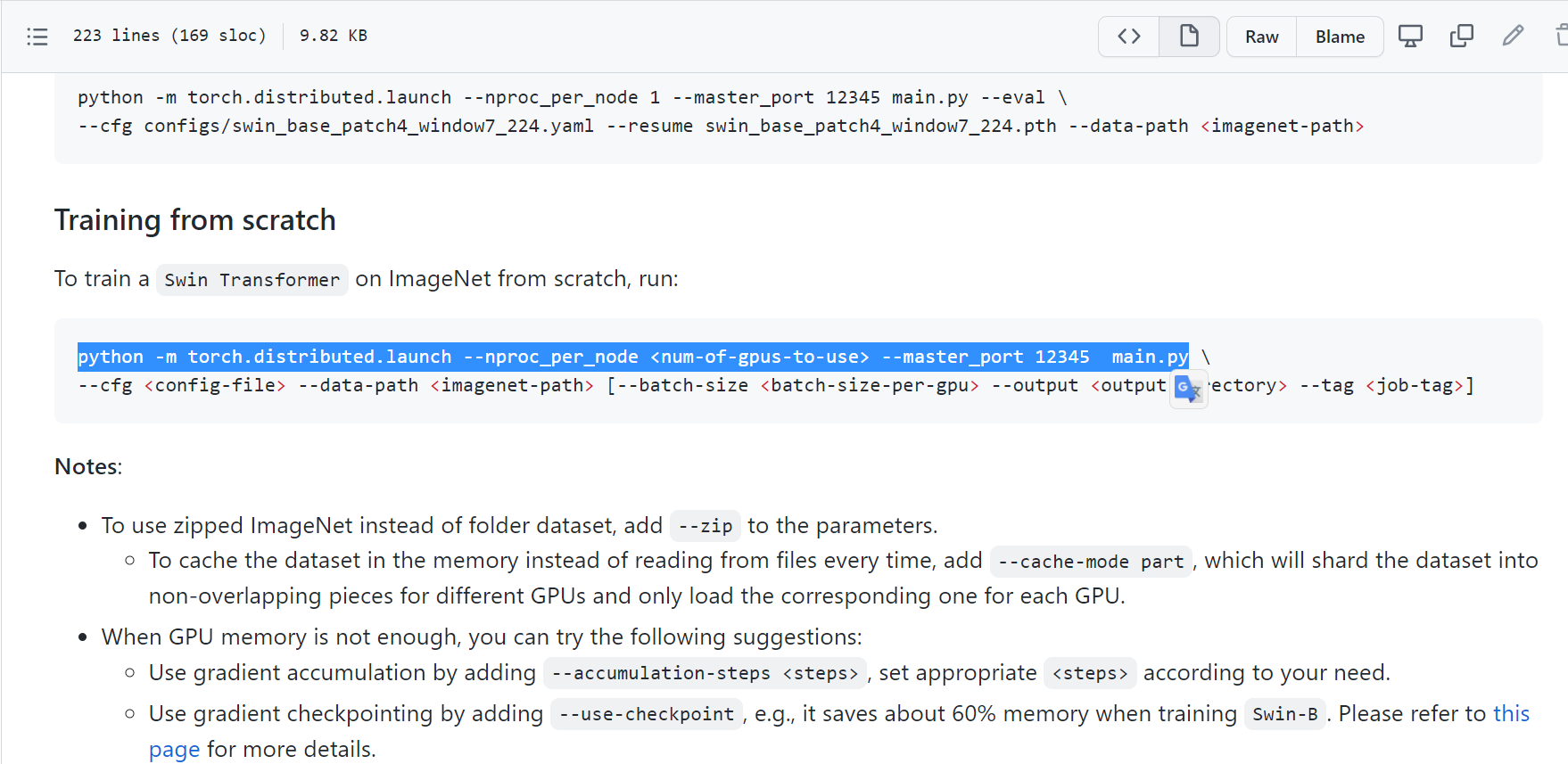This screenshot has width=1568, height=764.
Task: Click the "Notes:" label
Action: point(88,466)
